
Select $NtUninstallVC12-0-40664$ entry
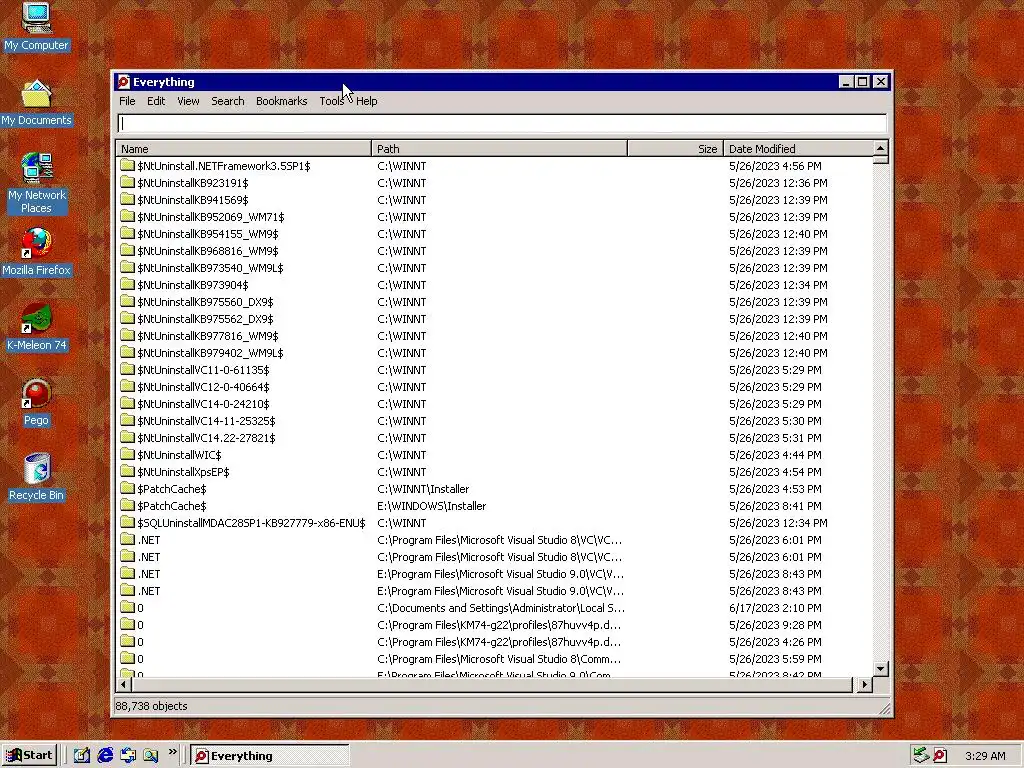point(203,387)
